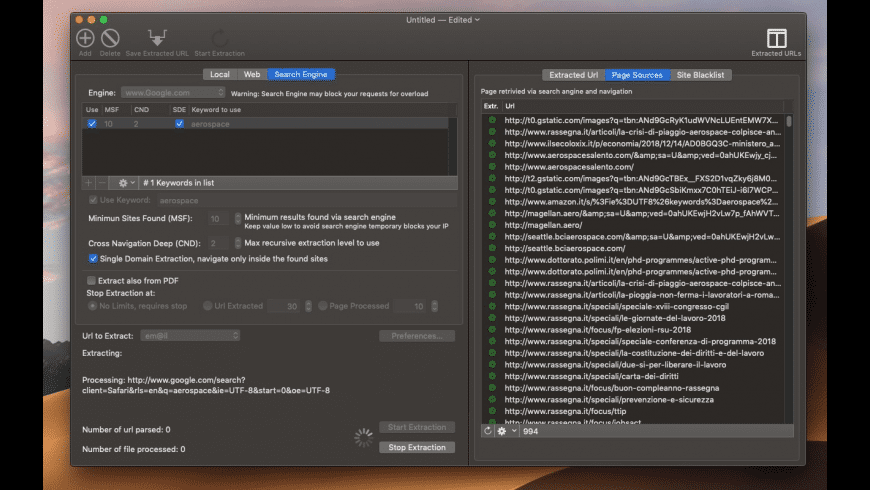Toggle the Use Keyword checkbox
Image resolution: width=870 pixels, height=490 pixels.
[93, 200]
